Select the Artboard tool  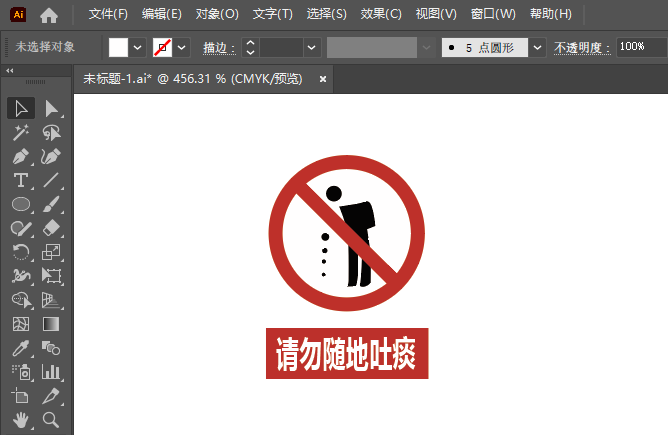(x=21, y=396)
